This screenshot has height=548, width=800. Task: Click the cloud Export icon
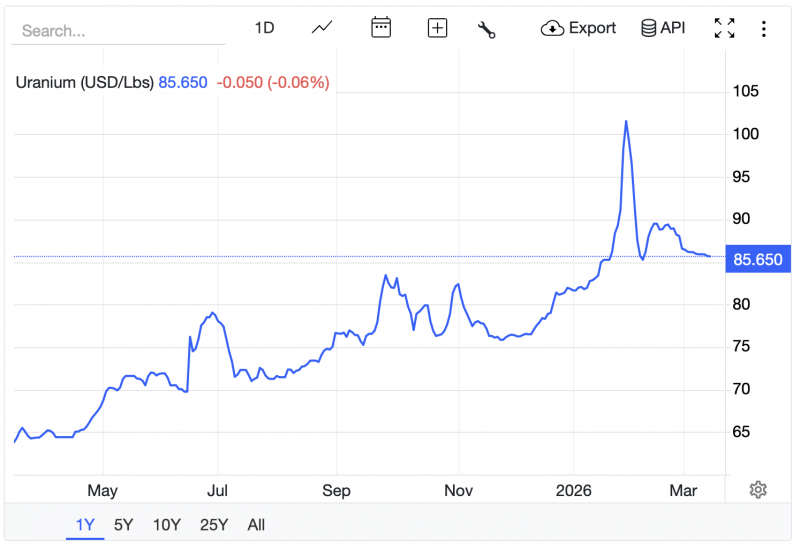(552, 28)
